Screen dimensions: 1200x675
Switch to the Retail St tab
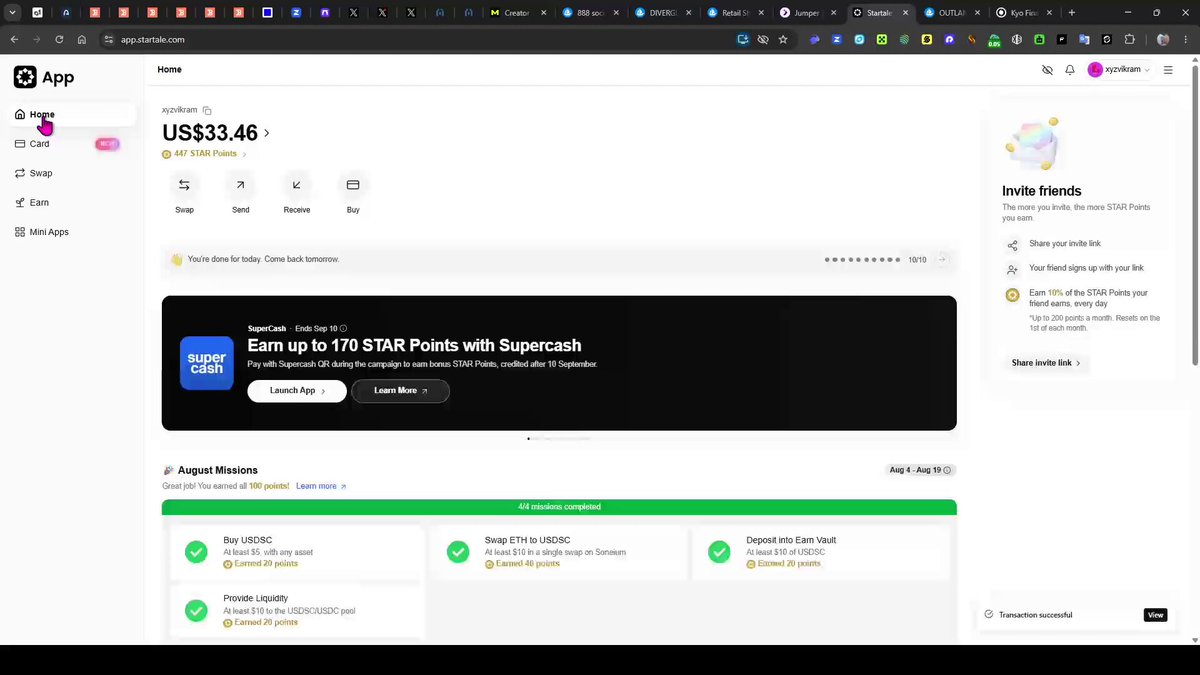(733, 13)
